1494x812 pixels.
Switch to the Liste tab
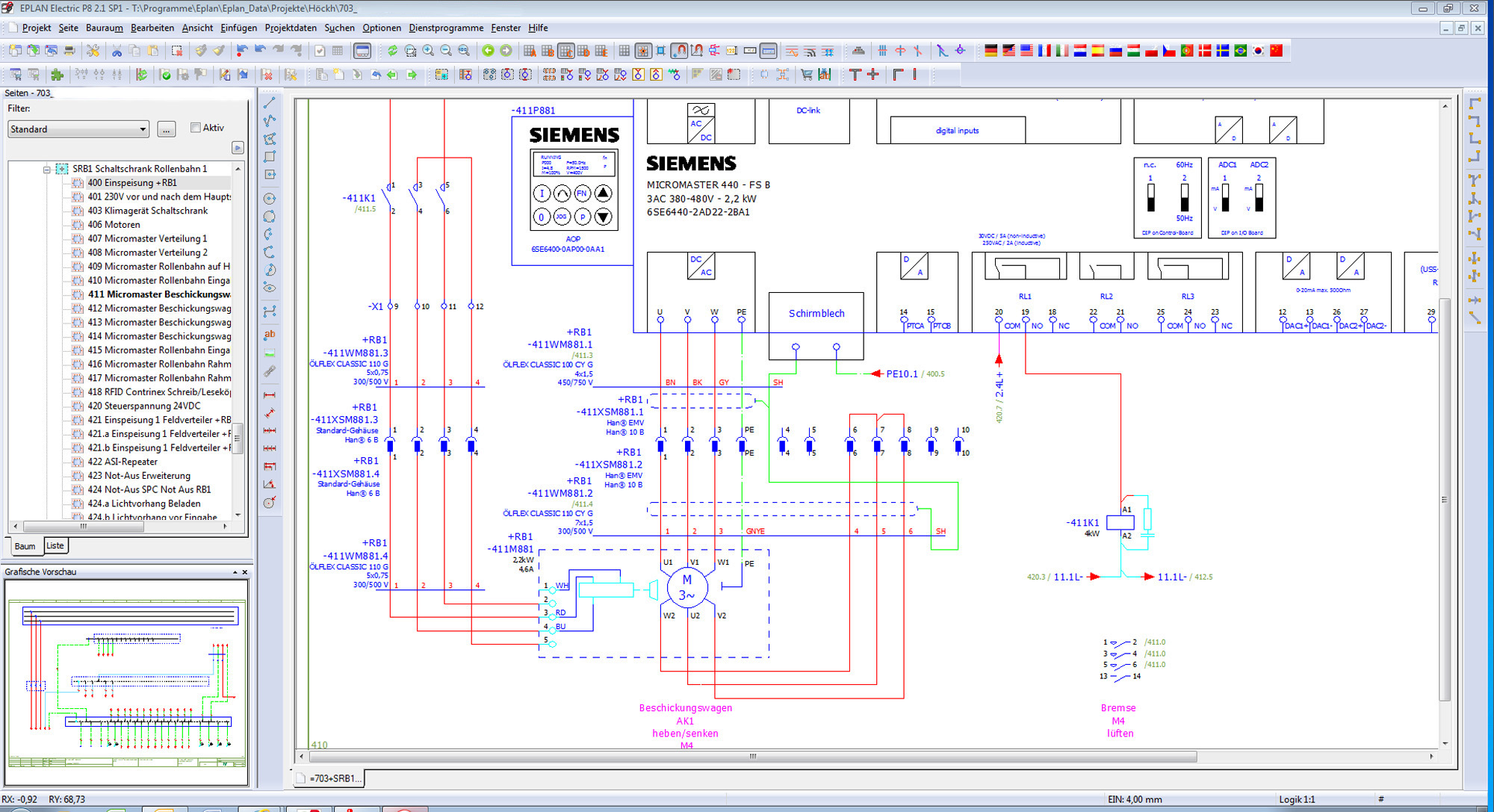tap(55, 546)
